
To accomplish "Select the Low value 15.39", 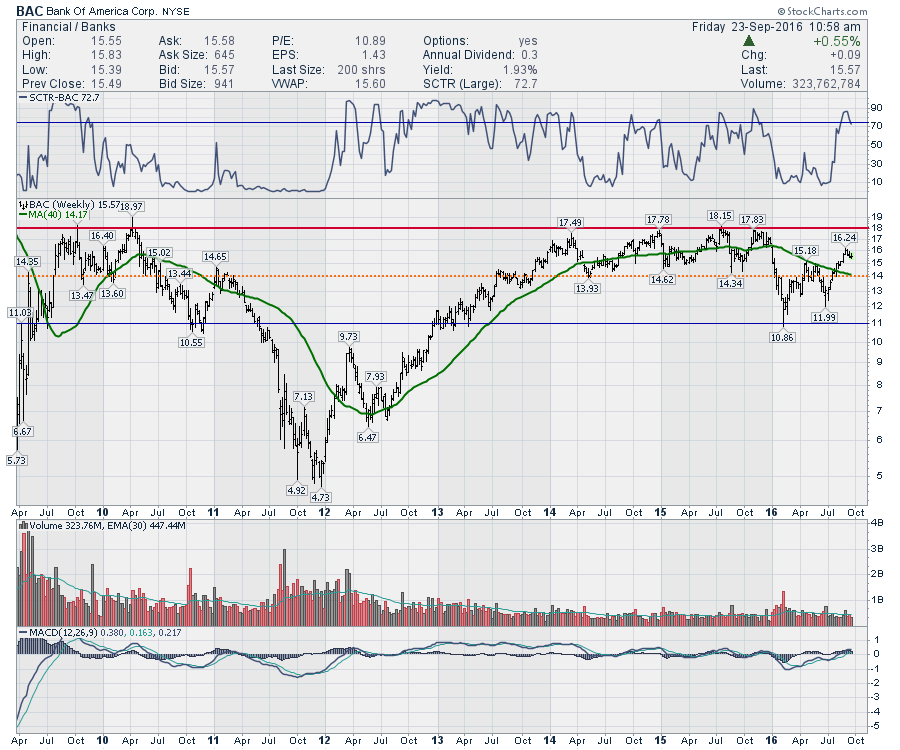I will point(106,70).
